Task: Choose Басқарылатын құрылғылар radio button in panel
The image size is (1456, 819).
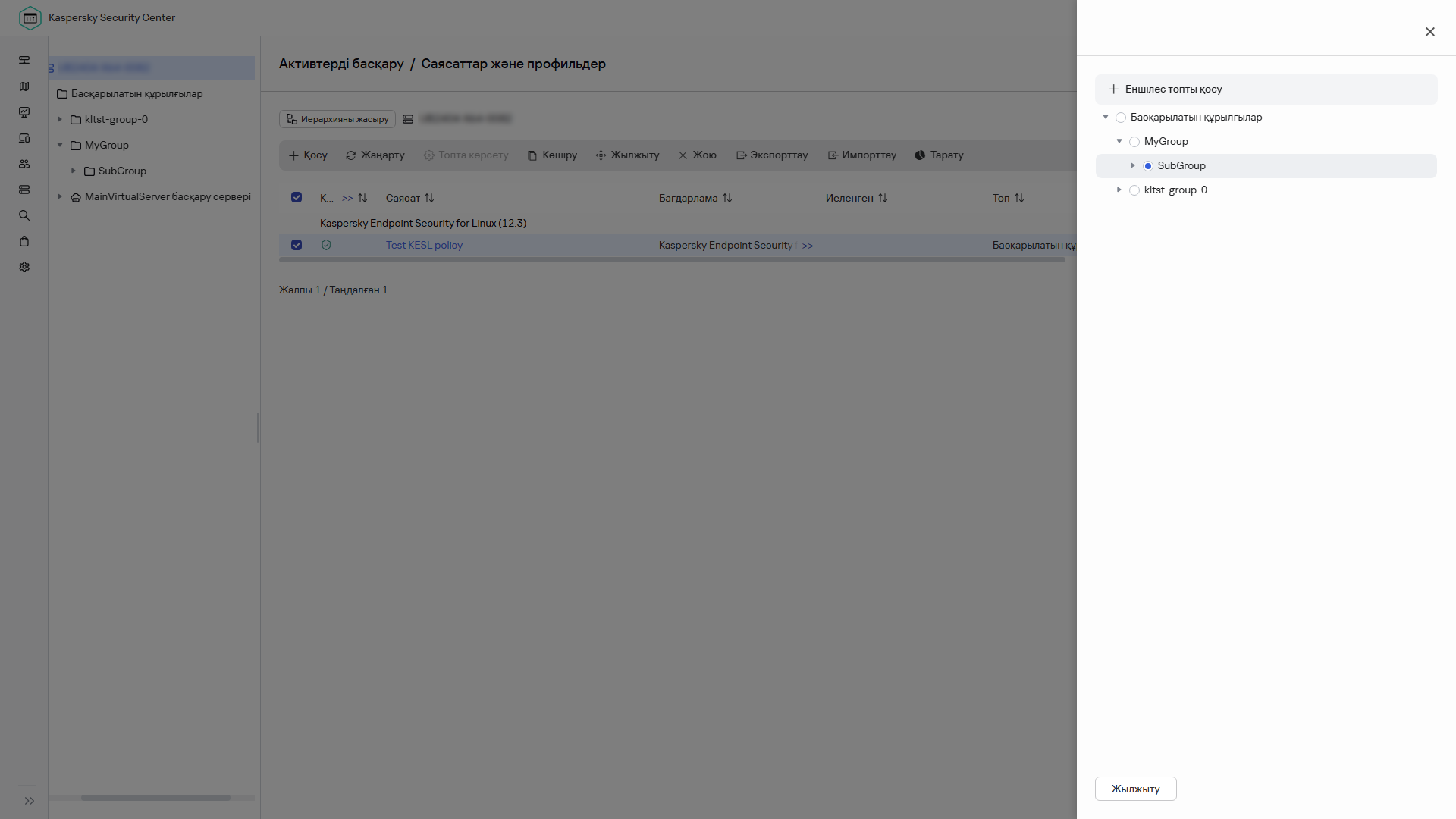Action: pyautogui.click(x=1121, y=118)
